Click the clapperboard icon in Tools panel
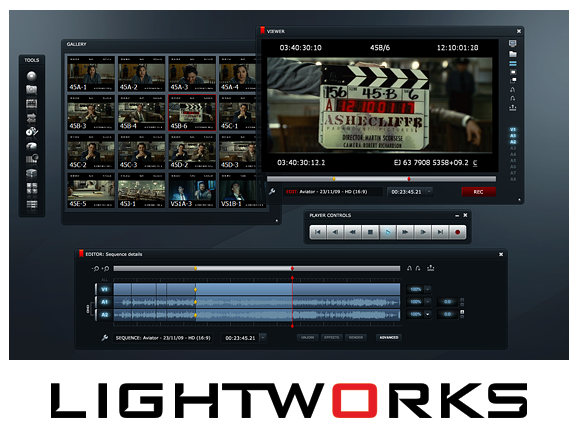Viewport: 579px width, 432px height. point(32,104)
